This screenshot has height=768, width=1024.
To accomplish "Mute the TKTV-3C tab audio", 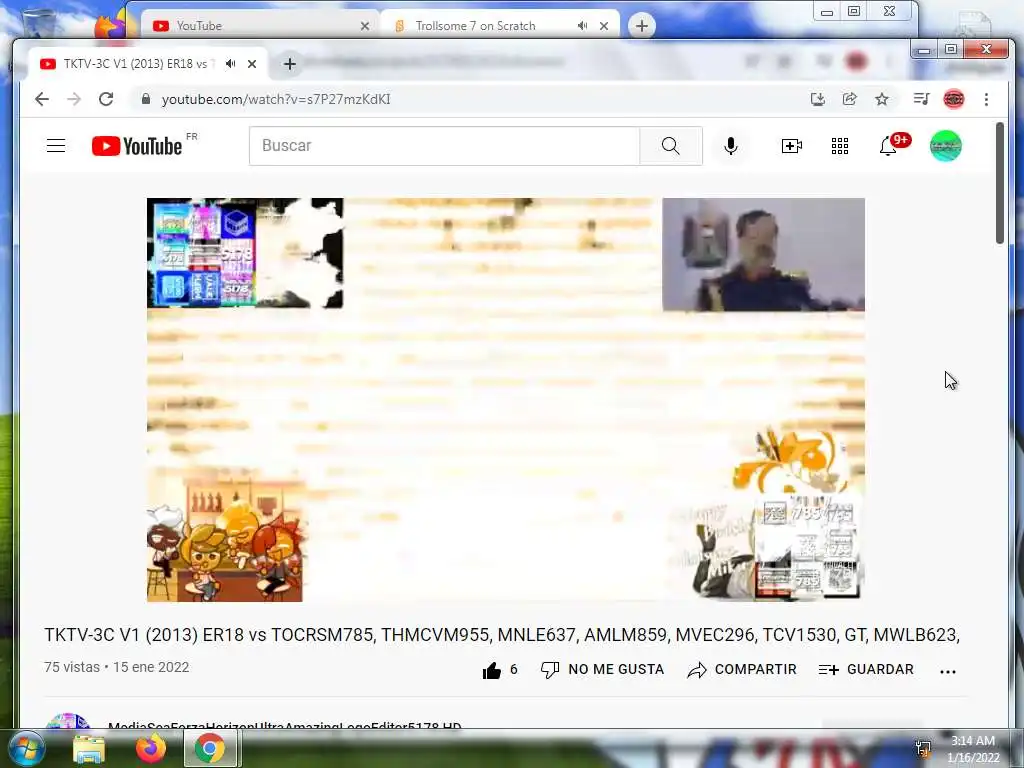I will point(231,64).
